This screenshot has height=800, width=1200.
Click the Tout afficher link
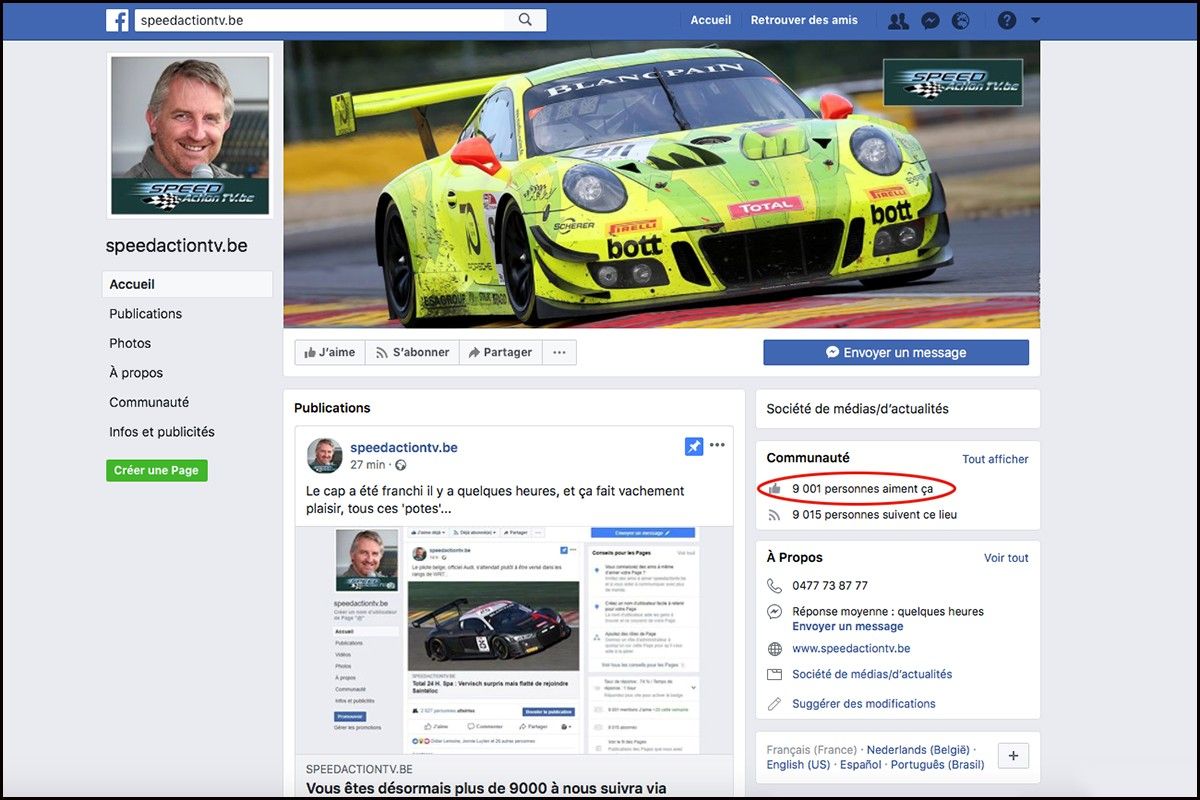tap(995, 459)
